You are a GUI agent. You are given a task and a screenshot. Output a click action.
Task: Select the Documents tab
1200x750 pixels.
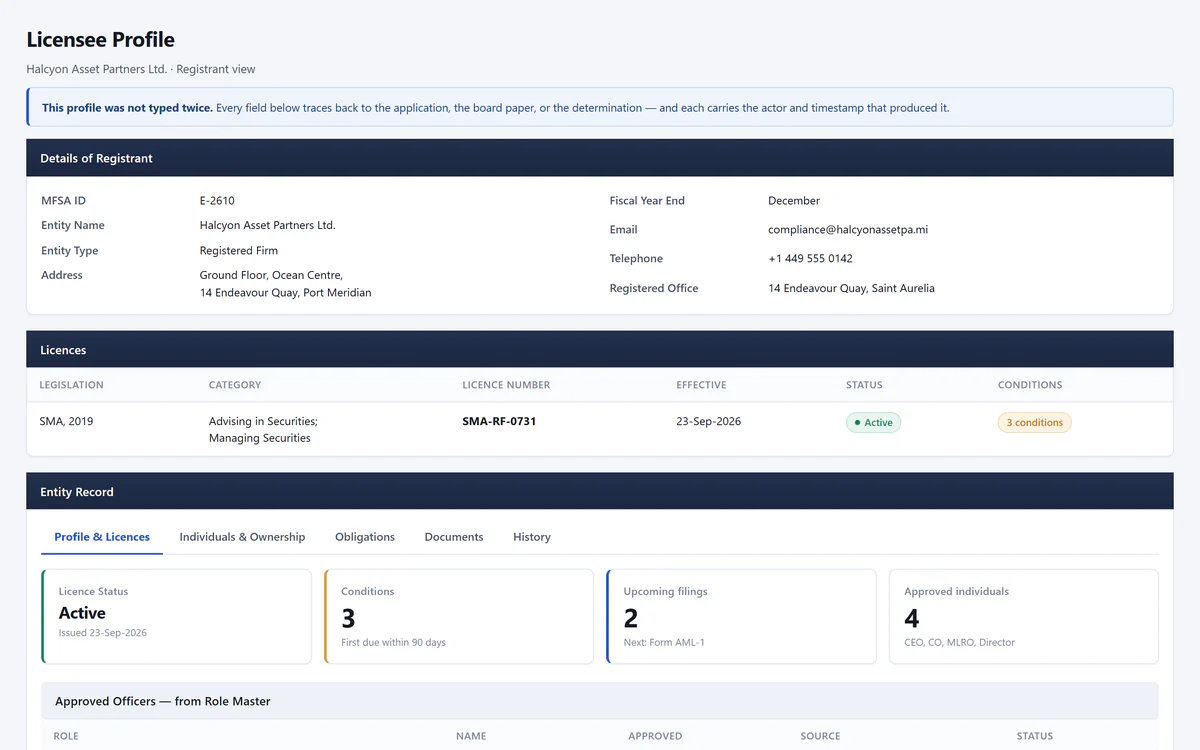tap(454, 537)
